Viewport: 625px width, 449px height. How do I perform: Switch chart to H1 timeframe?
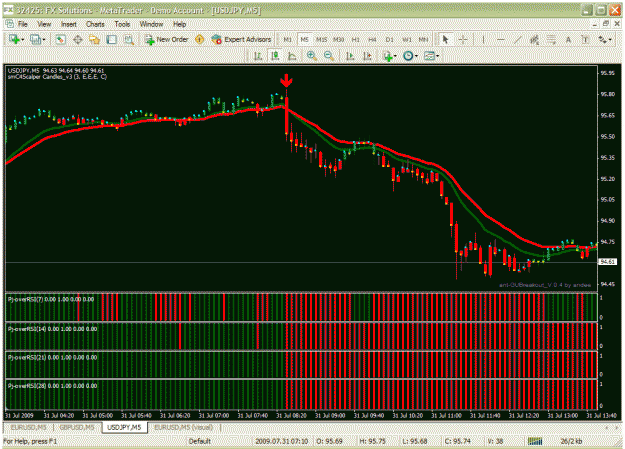[x=356, y=39]
